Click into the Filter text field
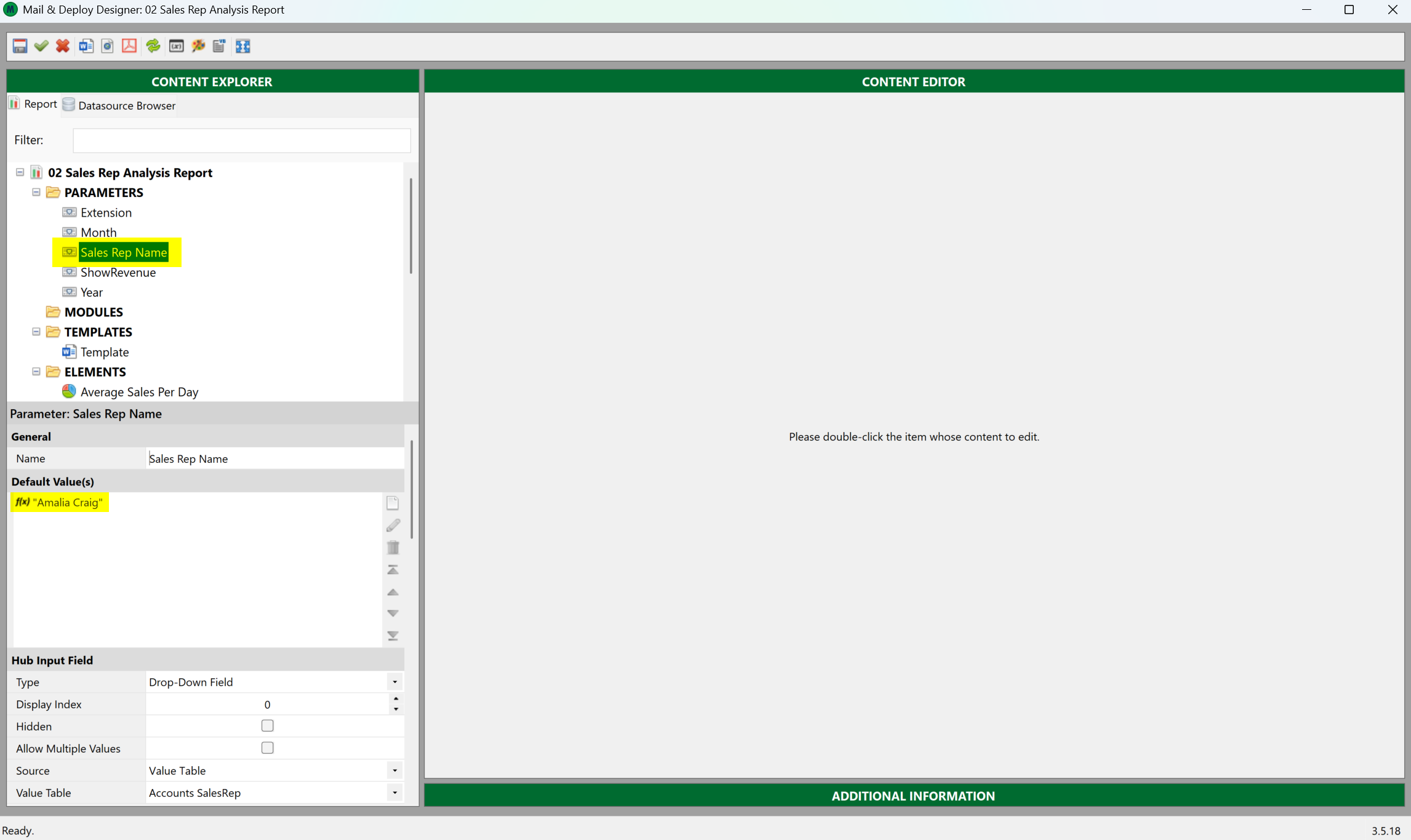 [x=241, y=140]
